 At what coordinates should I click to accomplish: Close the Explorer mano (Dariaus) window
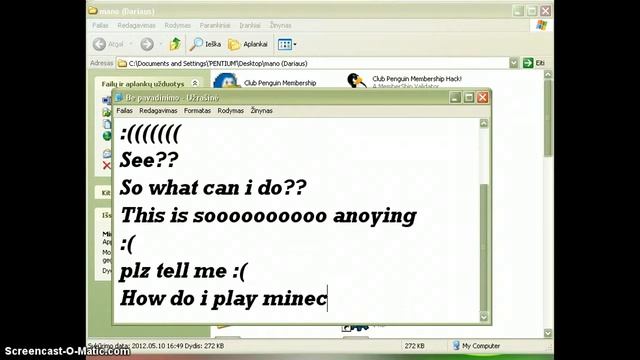pyautogui.click(x=546, y=11)
